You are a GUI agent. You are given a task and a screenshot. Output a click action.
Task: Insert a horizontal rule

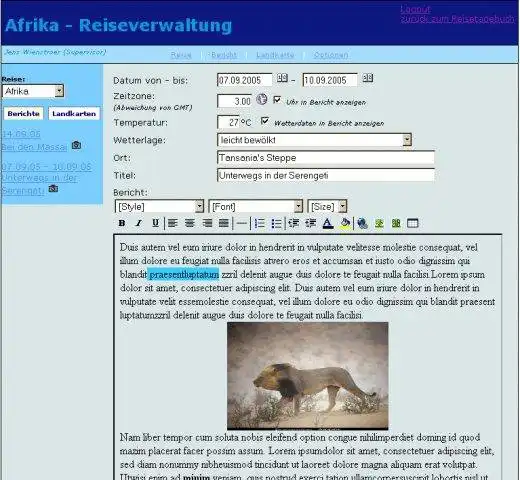pos(241,223)
